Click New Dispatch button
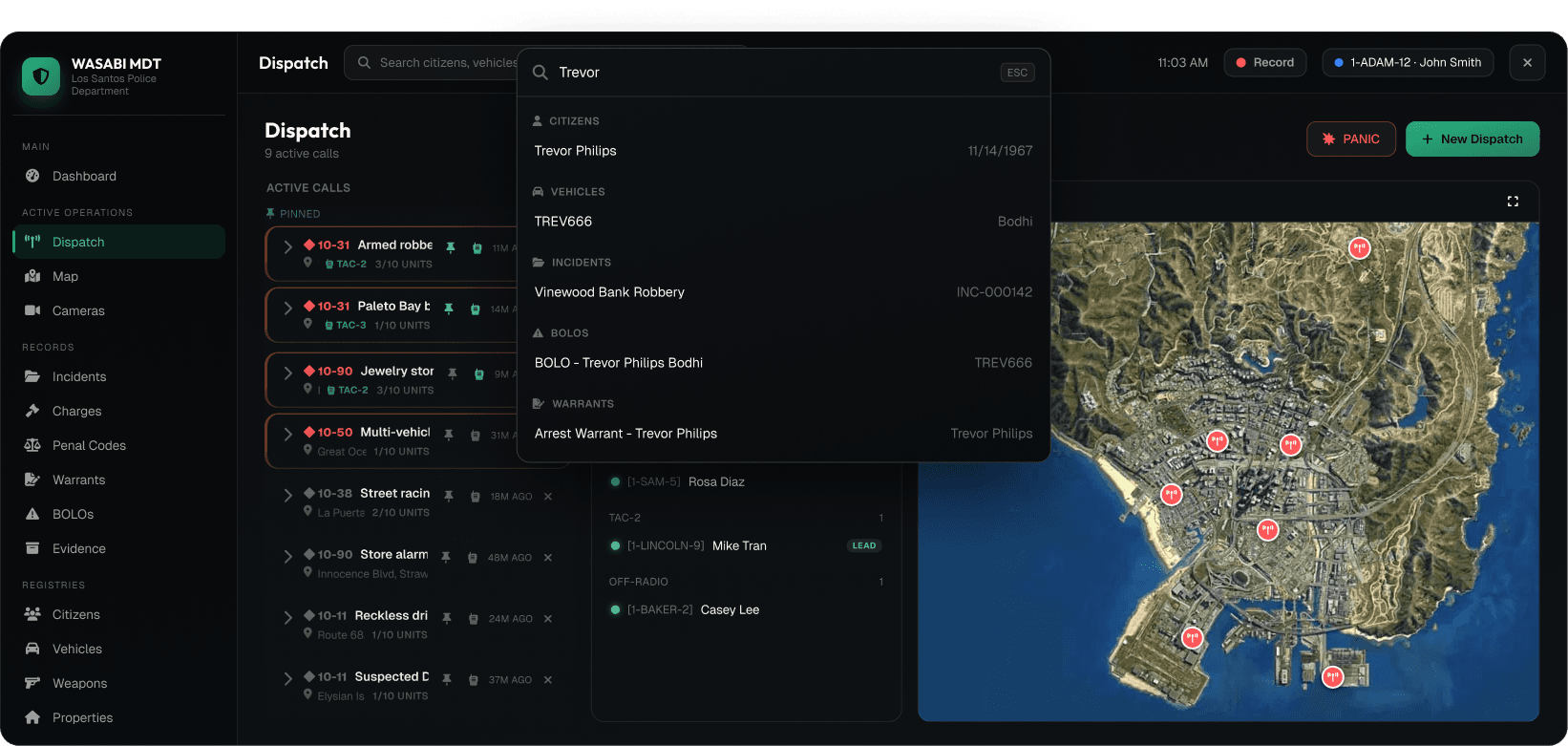The width and height of the screenshot is (1568, 746). pyautogui.click(x=1473, y=139)
